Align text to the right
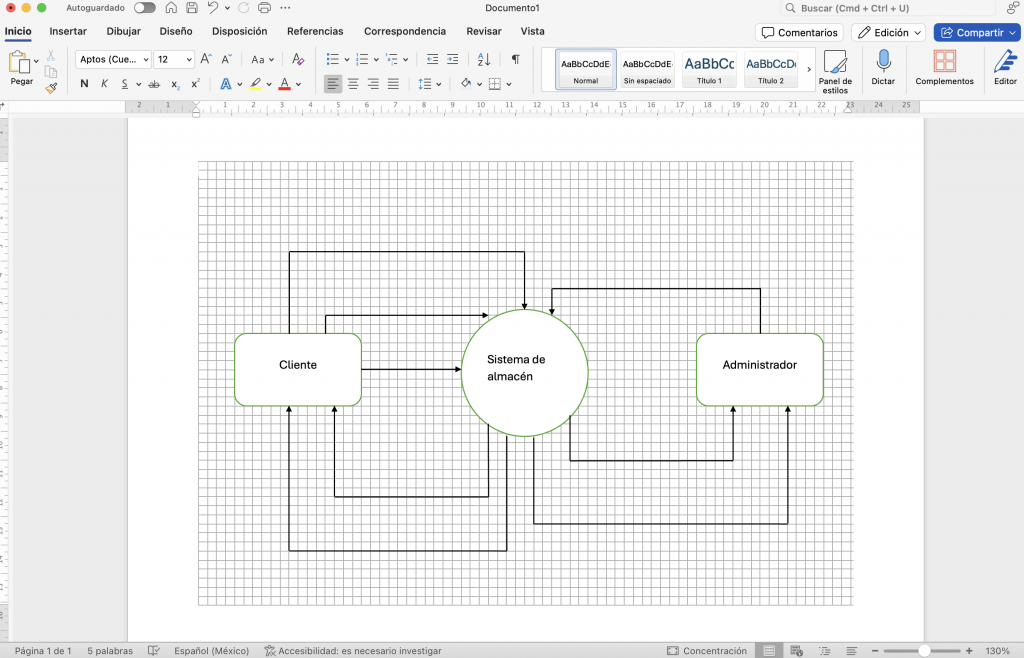 pos(373,84)
